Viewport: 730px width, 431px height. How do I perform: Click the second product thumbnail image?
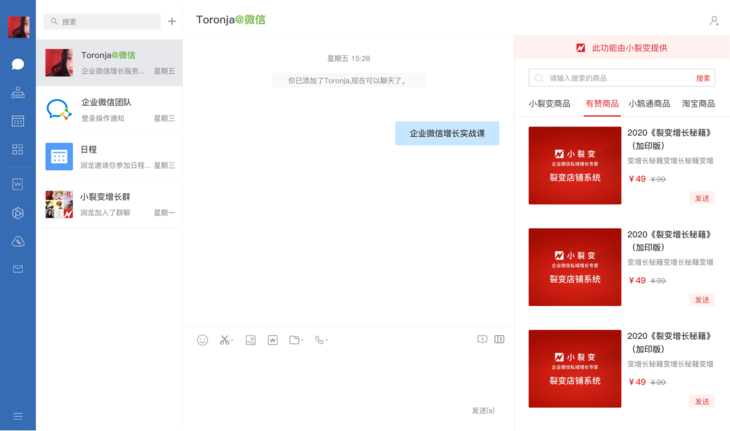point(575,267)
